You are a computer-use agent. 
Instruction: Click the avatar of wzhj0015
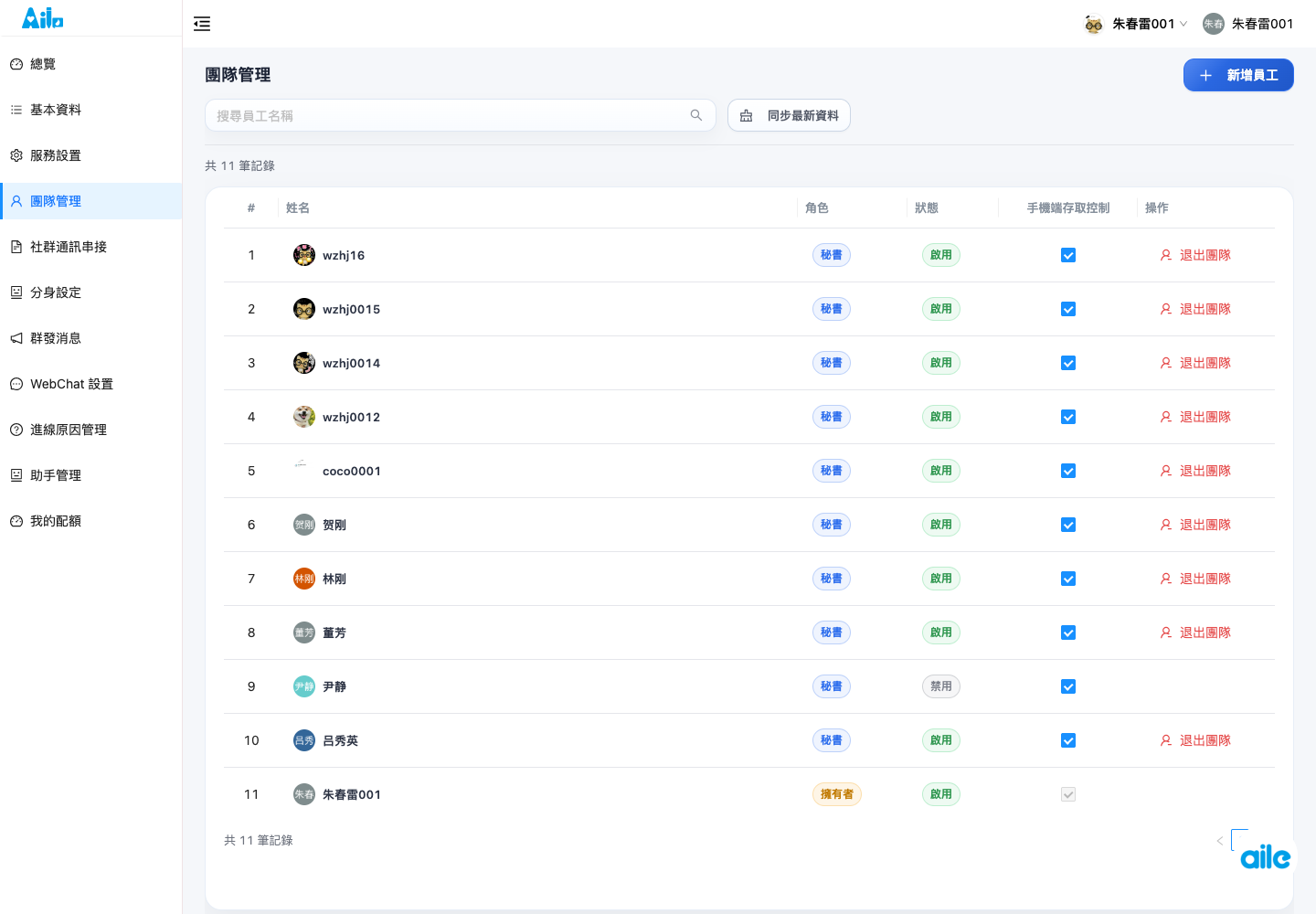pos(304,309)
